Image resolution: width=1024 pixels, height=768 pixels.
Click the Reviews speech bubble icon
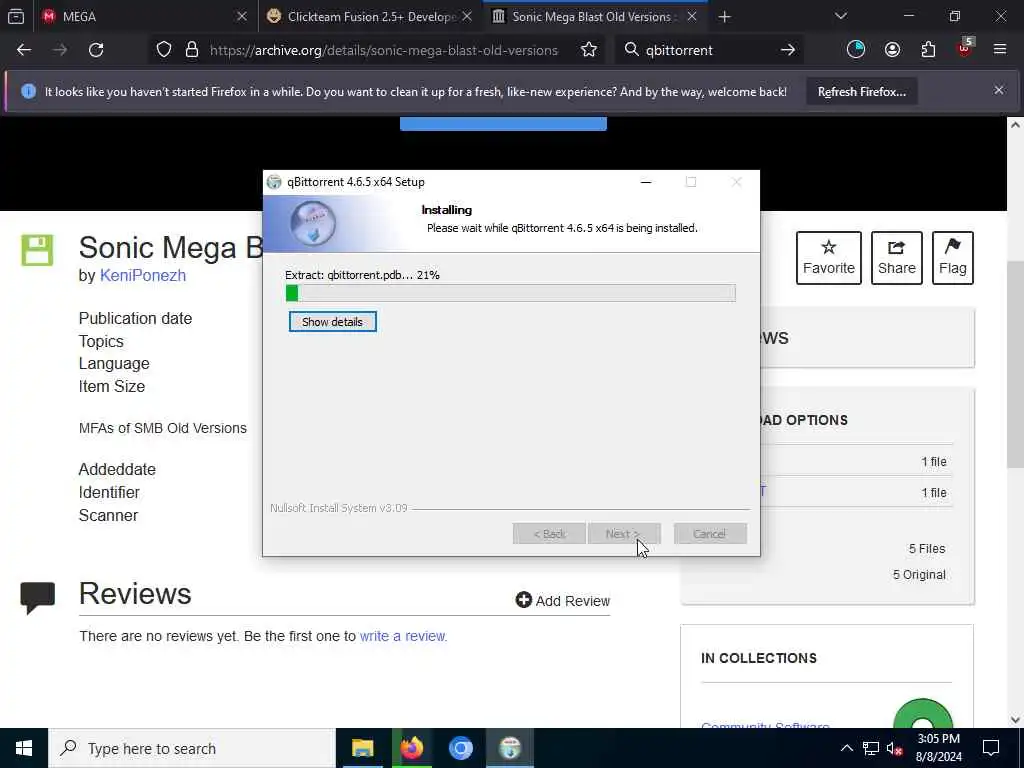pos(37,597)
